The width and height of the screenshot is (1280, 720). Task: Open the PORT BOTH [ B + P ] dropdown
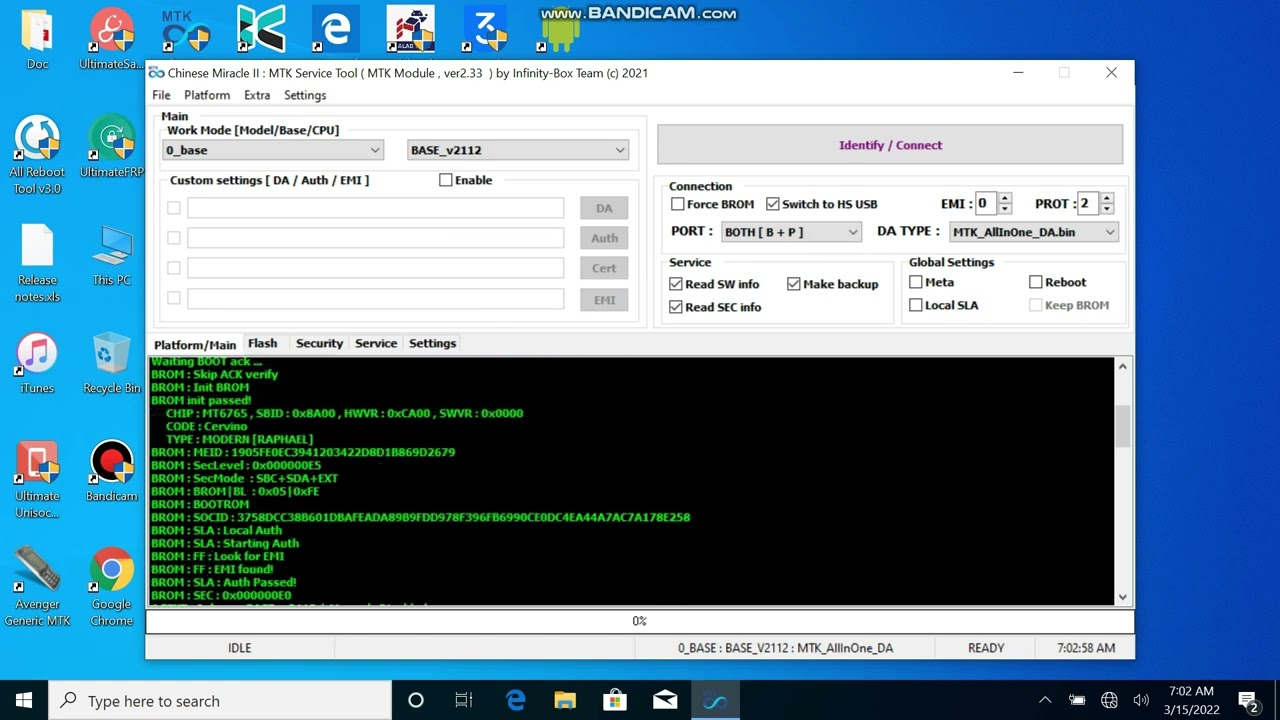tap(791, 232)
